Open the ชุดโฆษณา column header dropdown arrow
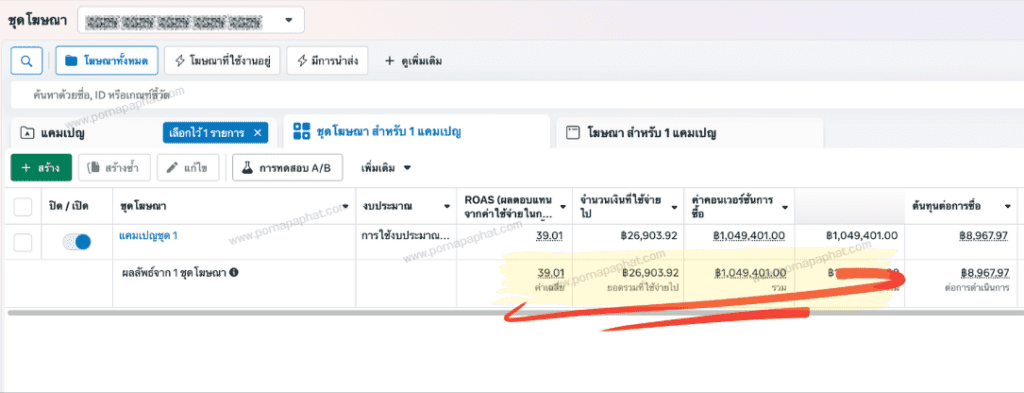 [x=345, y=206]
